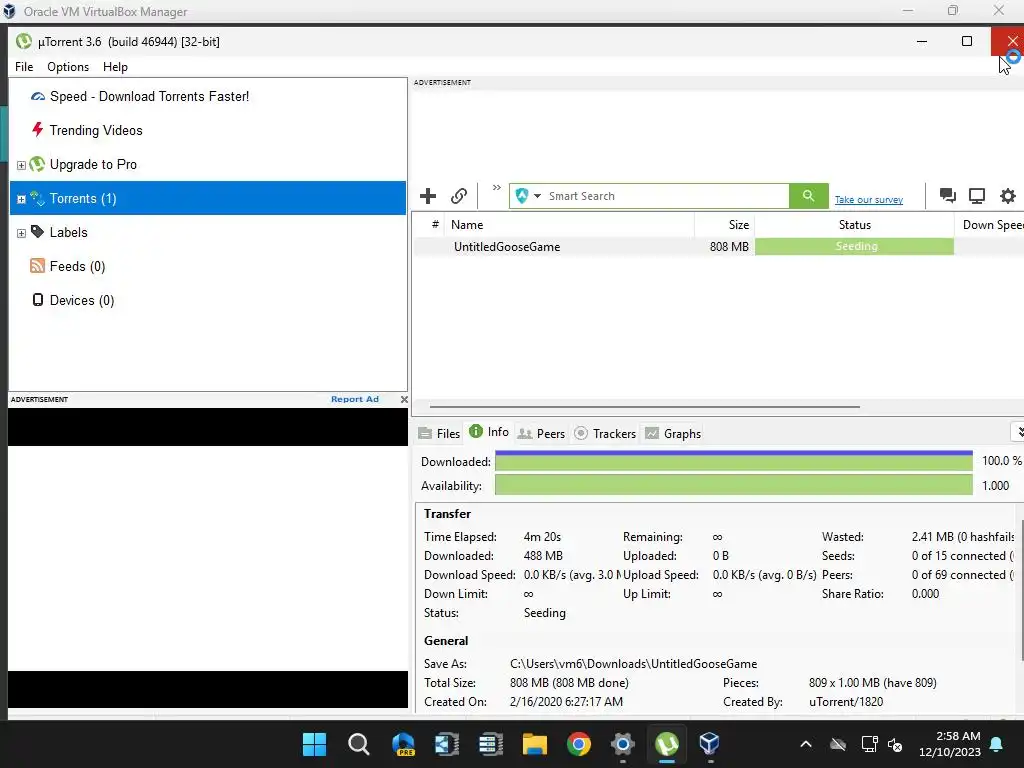This screenshot has width=1024, height=768.
Task: Expand the Upgrade to Pro tree node
Action: tap(21, 165)
